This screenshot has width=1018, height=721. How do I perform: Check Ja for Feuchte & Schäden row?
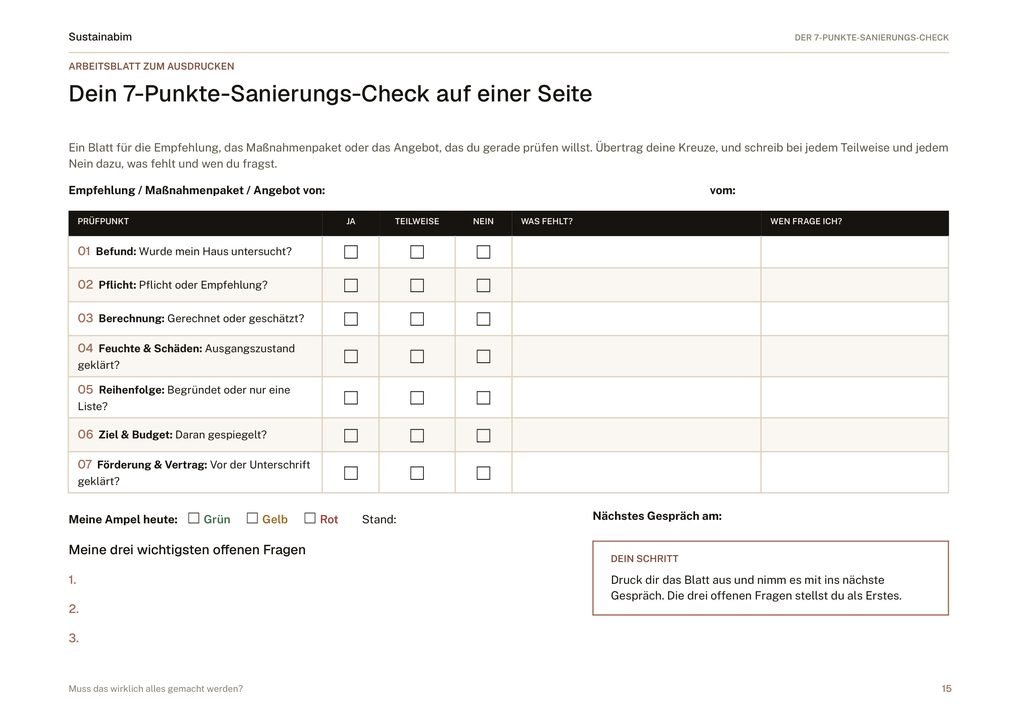pyautogui.click(x=351, y=356)
